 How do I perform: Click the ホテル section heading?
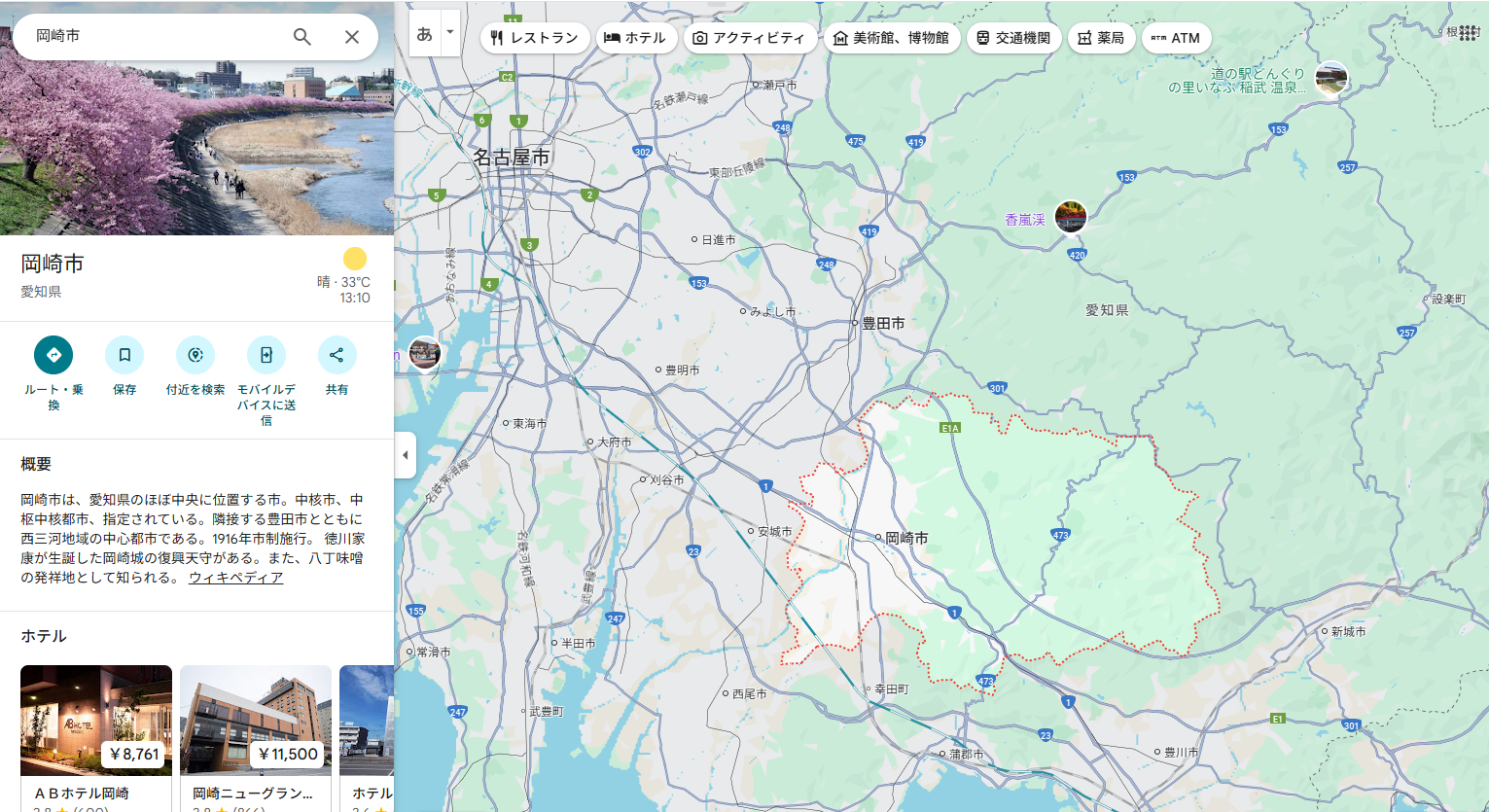[44, 636]
